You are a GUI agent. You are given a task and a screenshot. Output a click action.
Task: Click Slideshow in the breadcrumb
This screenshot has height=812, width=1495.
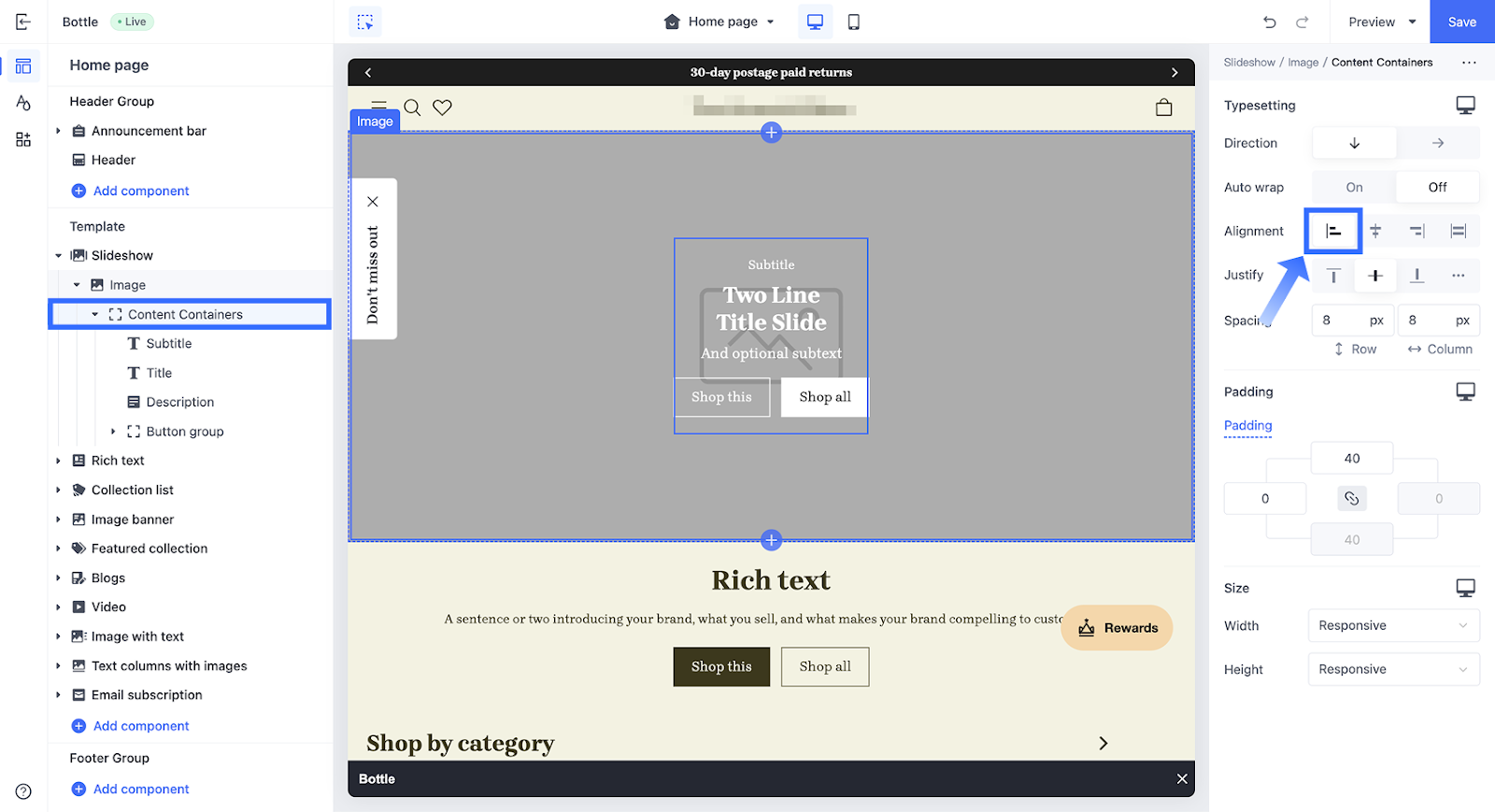(x=1249, y=63)
